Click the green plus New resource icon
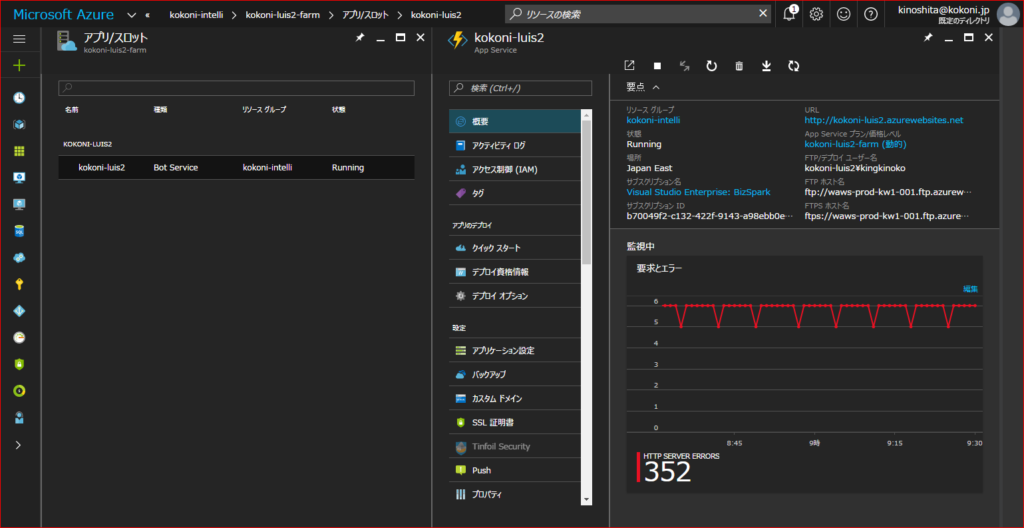 click(x=19, y=65)
